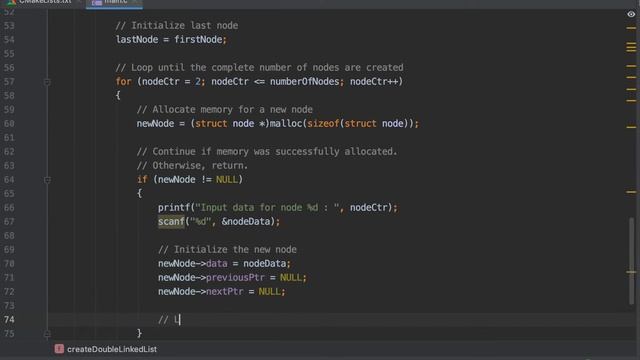This screenshot has width=640, height=360.
Task: Place cursor in comment '// Initialize last node'
Action: pos(176,26)
